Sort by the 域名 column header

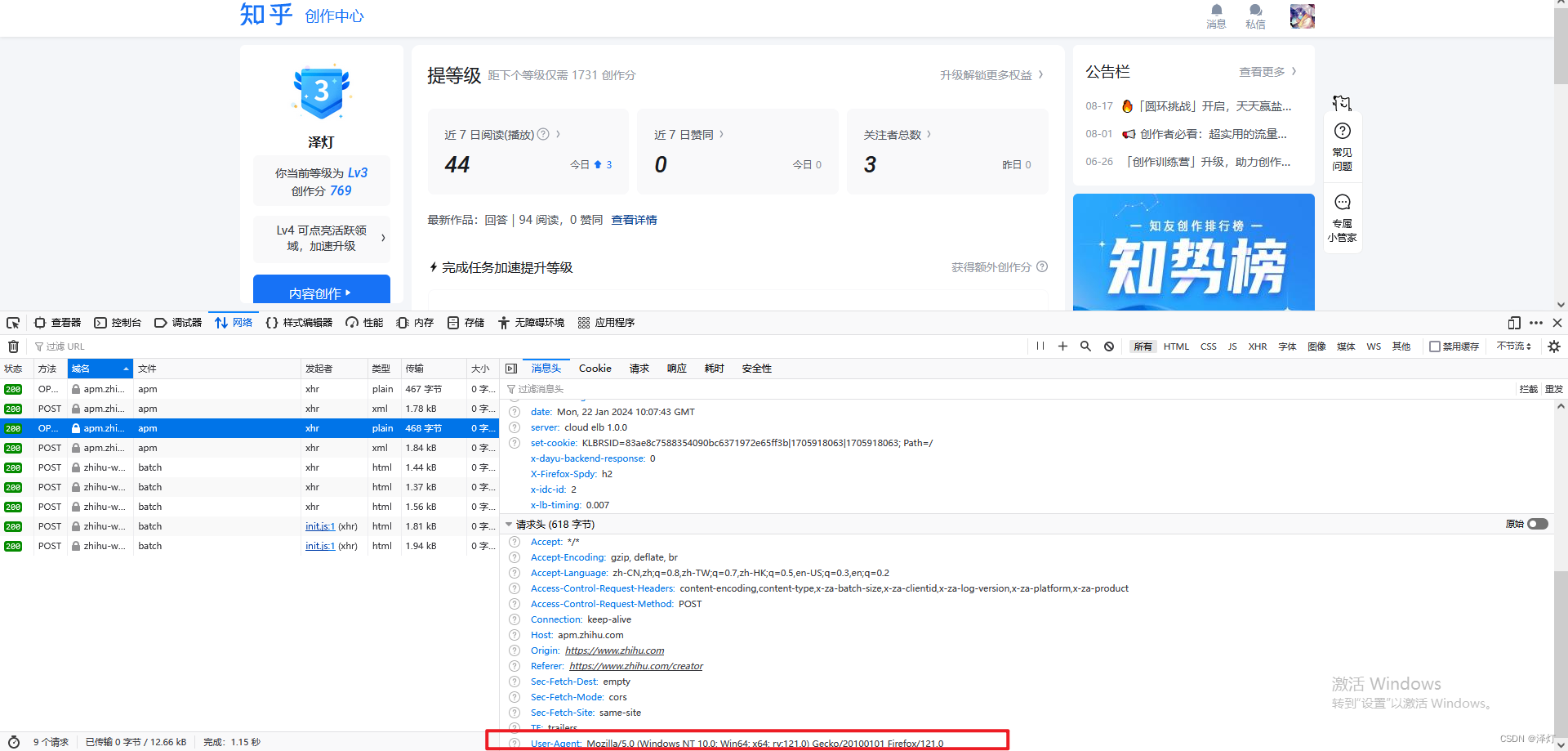pos(100,369)
